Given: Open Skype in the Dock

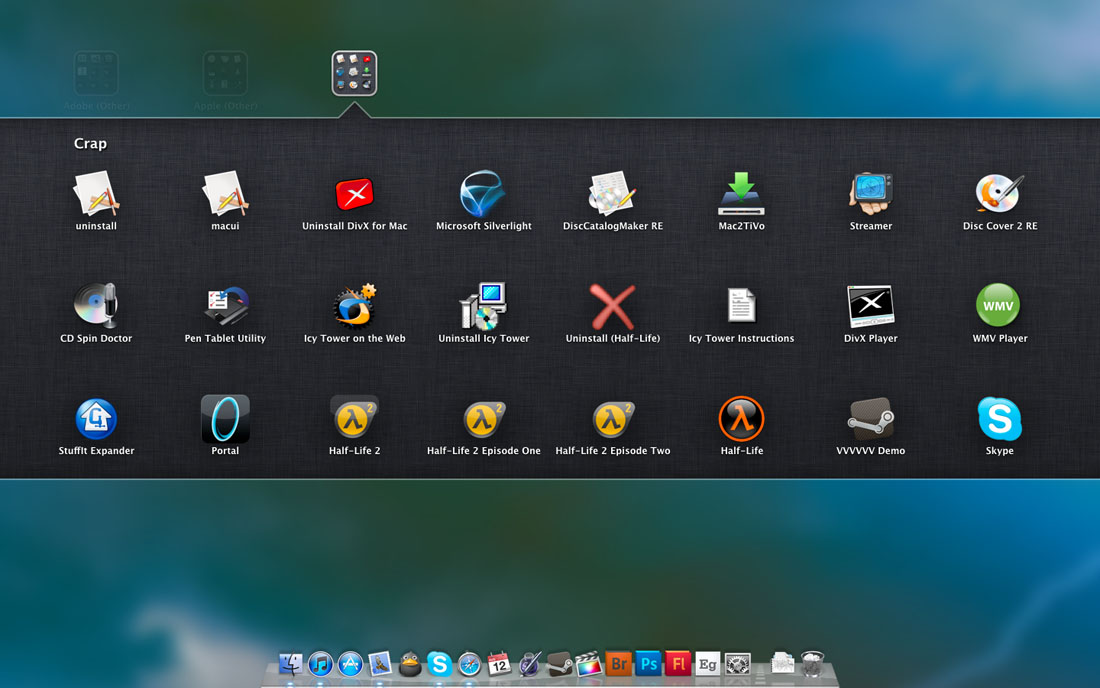Looking at the screenshot, I should coord(439,663).
